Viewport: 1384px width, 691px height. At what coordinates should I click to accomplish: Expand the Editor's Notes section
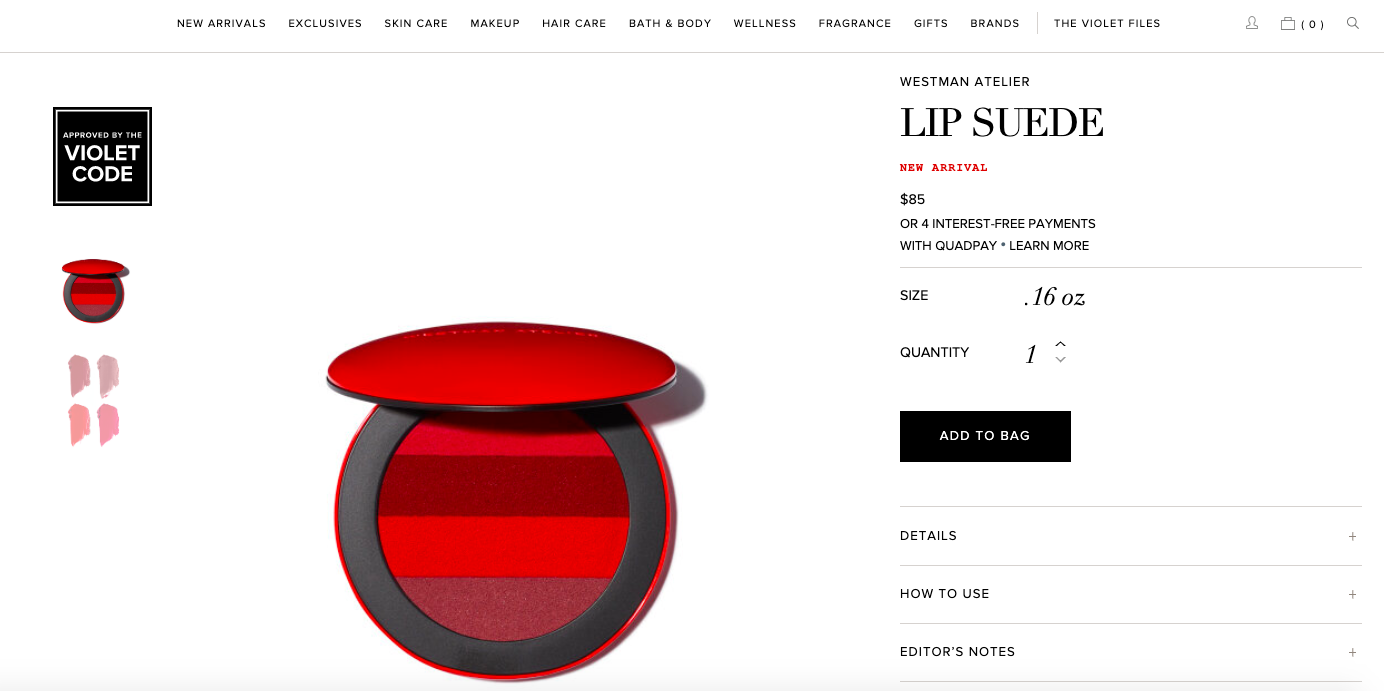coord(1130,652)
